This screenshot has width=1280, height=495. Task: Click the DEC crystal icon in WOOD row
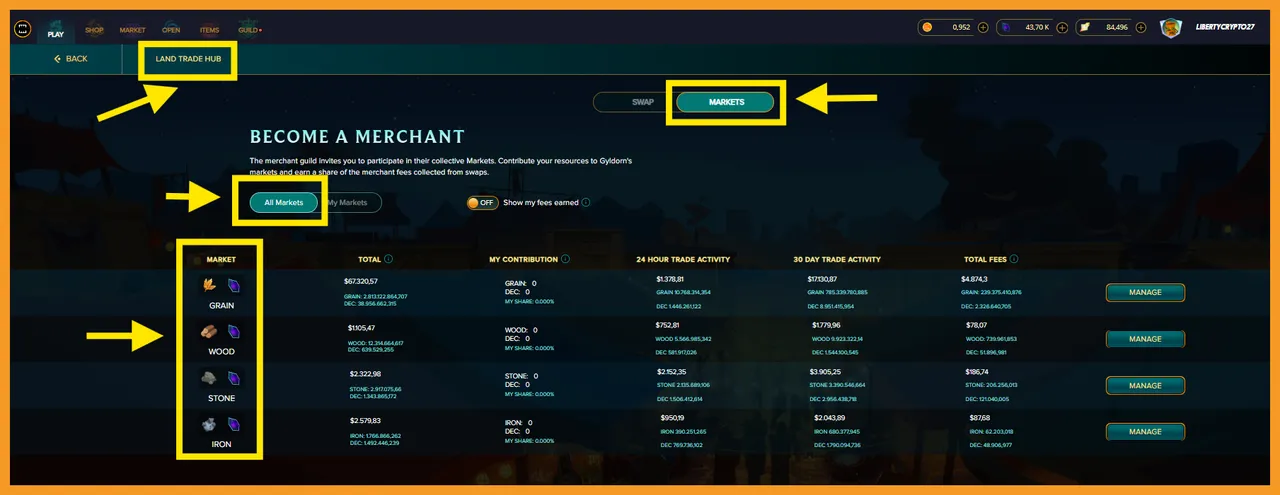pos(234,332)
